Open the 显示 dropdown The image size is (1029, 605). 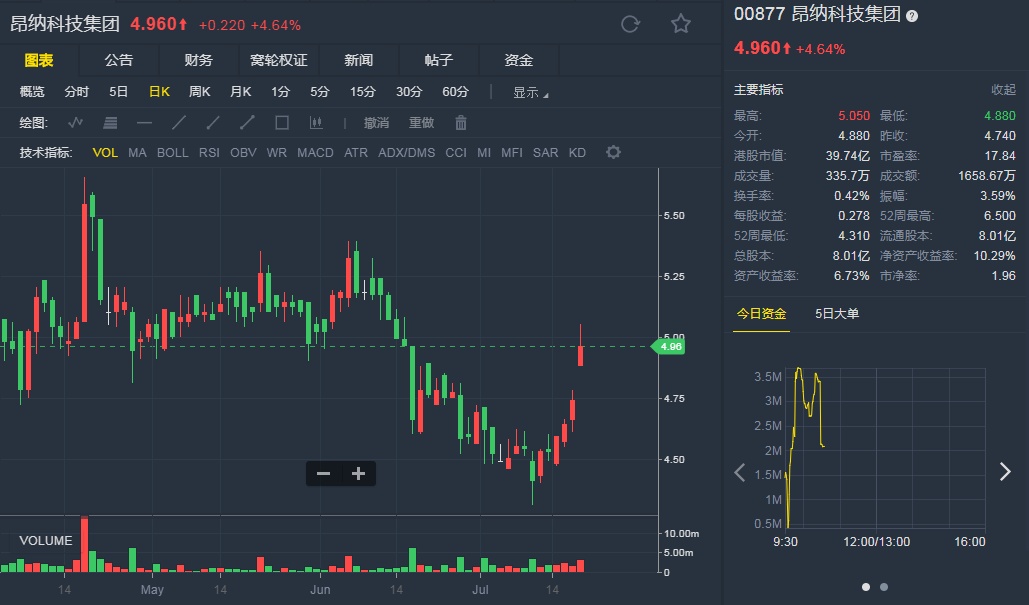pyautogui.click(x=530, y=92)
